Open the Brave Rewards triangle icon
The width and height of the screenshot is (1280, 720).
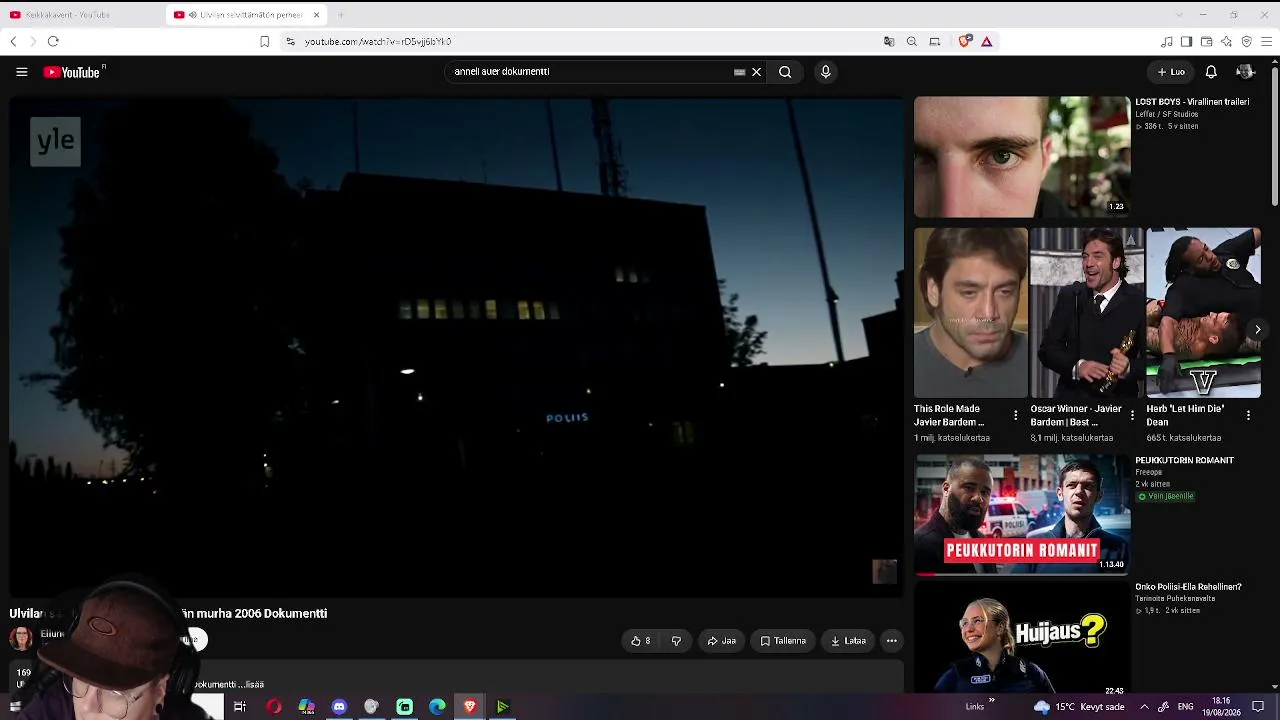pyautogui.click(x=987, y=41)
